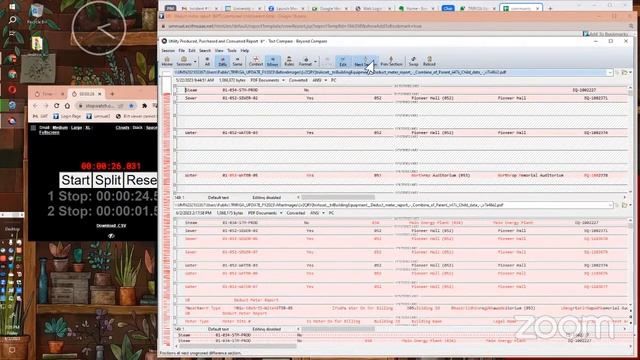This screenshot has width=640, height=360.
Task: Reload the page in the stopwatch browser window
Action: click(56, 106)
